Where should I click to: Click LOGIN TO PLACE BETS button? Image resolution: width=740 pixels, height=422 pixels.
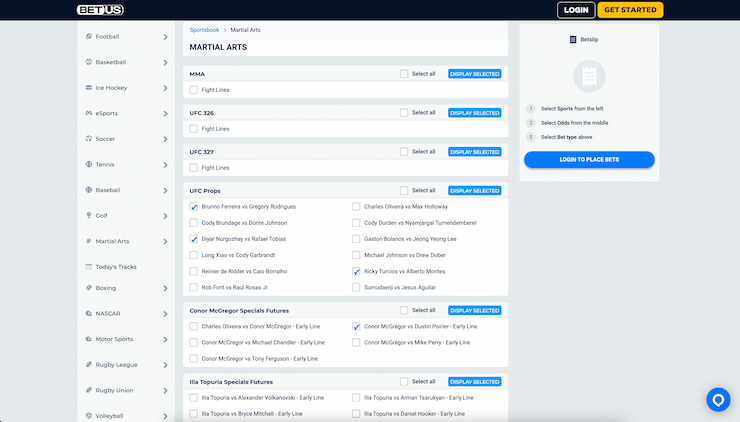tap(589, 160)
